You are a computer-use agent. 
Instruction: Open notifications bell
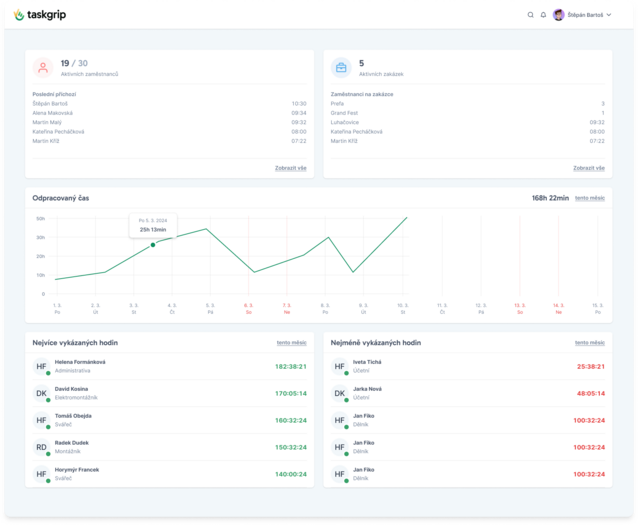click(543, 15)
